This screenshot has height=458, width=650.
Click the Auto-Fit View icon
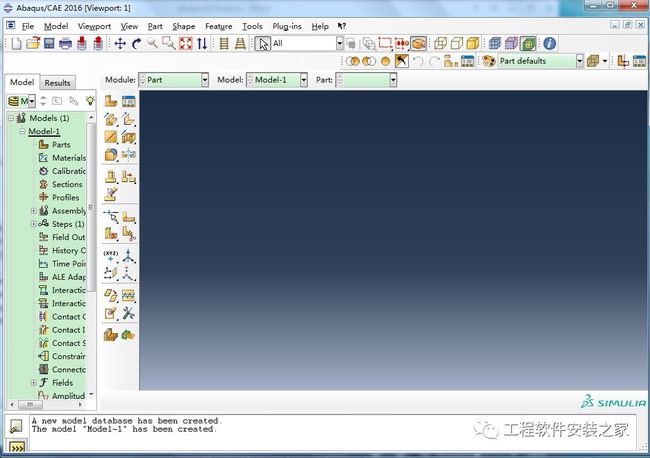click(185, 43)
